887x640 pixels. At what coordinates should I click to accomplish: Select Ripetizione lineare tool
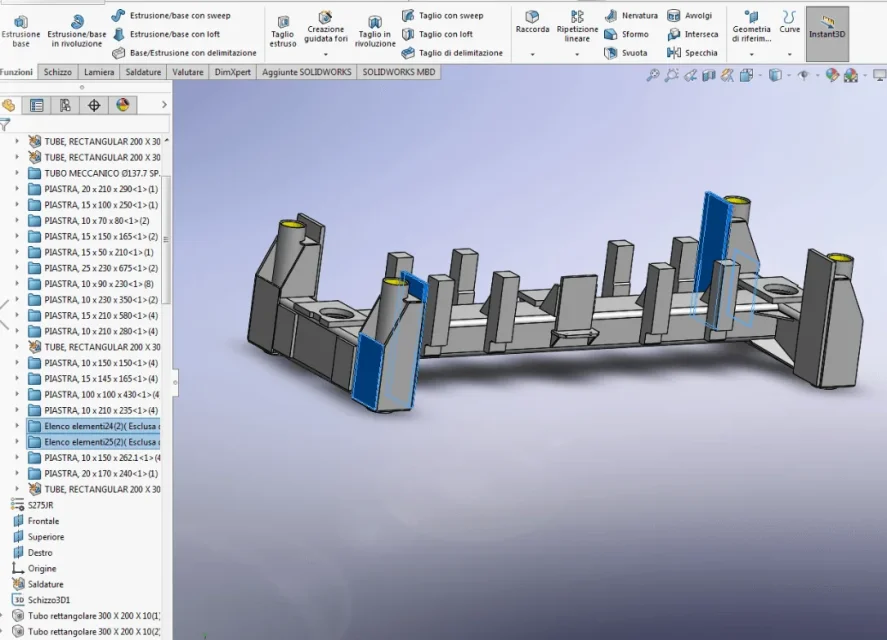[577, 26]
